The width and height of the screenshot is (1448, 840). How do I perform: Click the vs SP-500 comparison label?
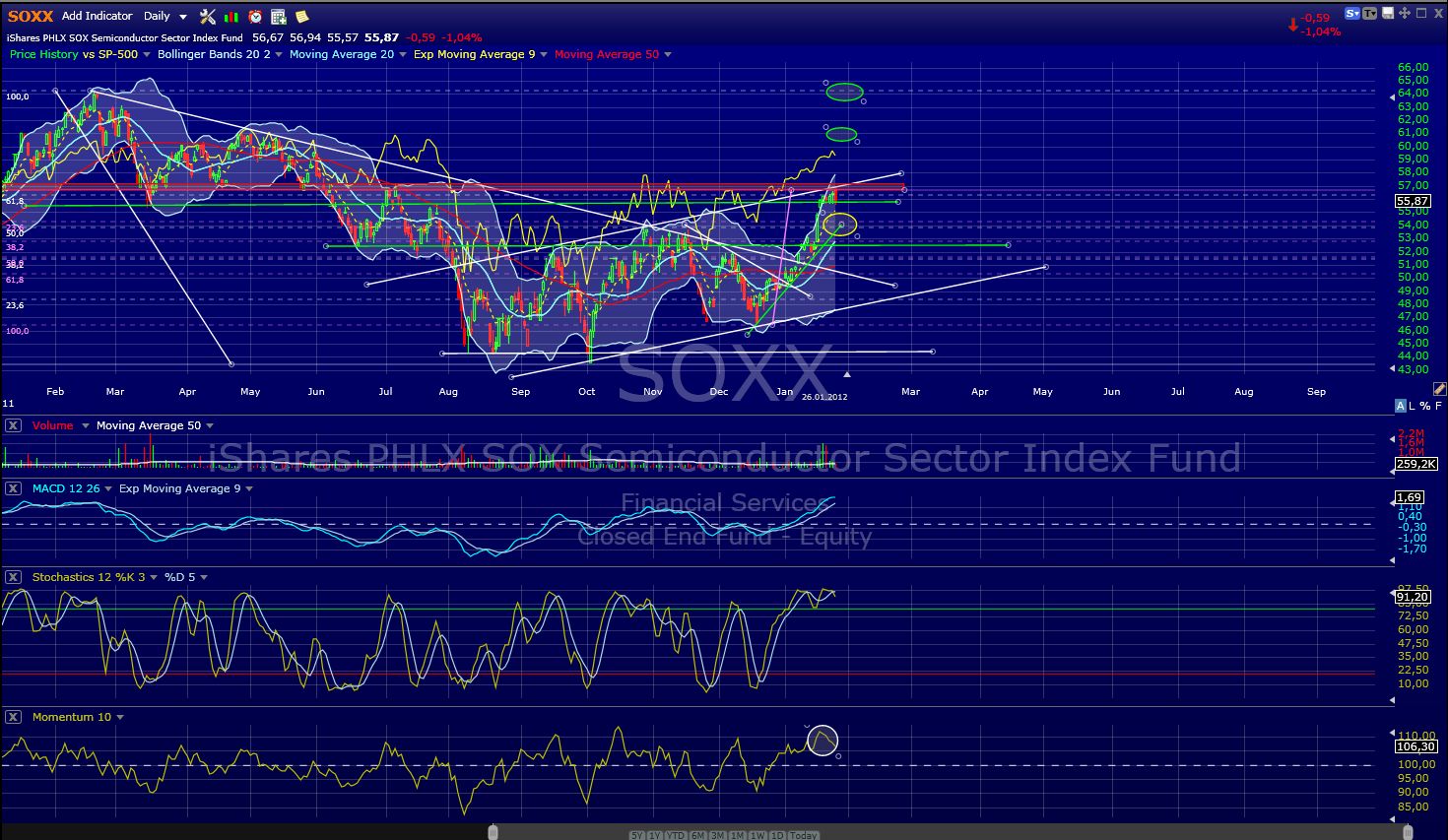[x=110, y=54]
